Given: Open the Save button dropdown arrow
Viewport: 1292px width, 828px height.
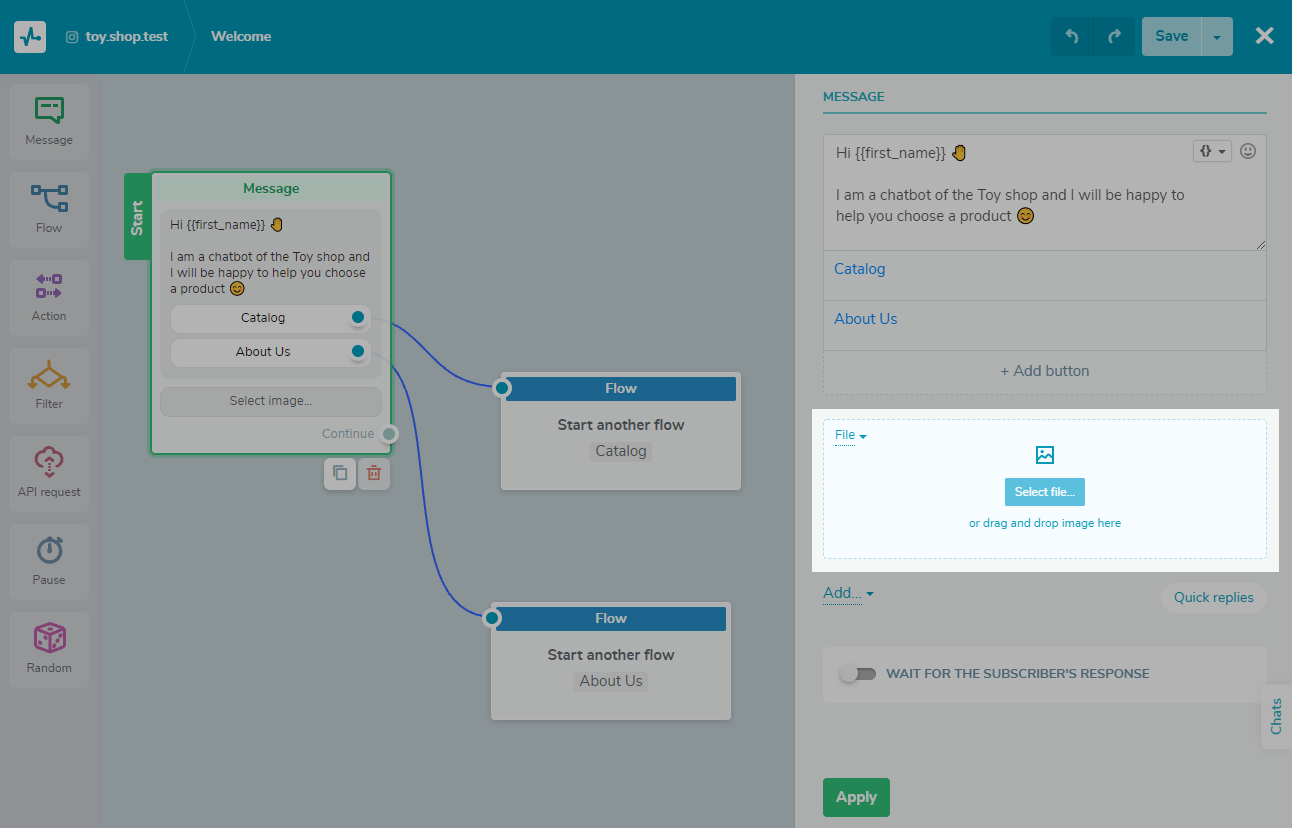Looking at the screenshot, I should click(1217, 37).
